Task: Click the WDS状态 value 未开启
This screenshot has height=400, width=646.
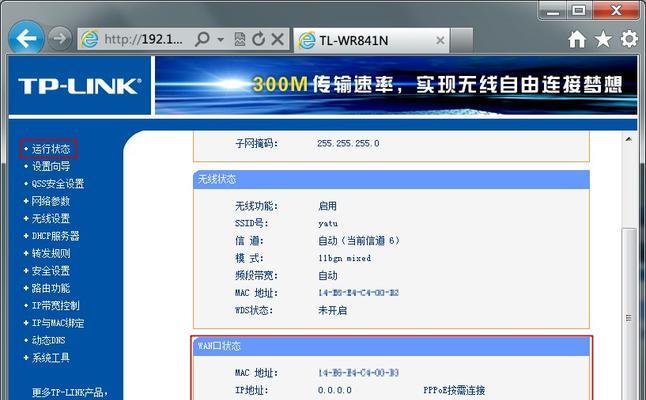Action: click(332, 310)
